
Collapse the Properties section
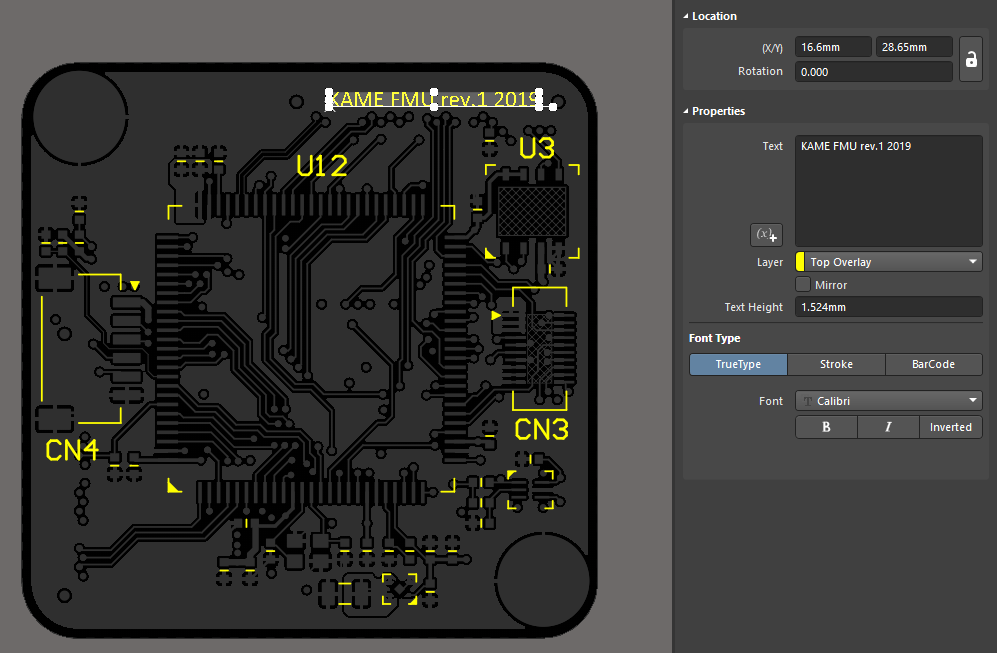point(687,111)
